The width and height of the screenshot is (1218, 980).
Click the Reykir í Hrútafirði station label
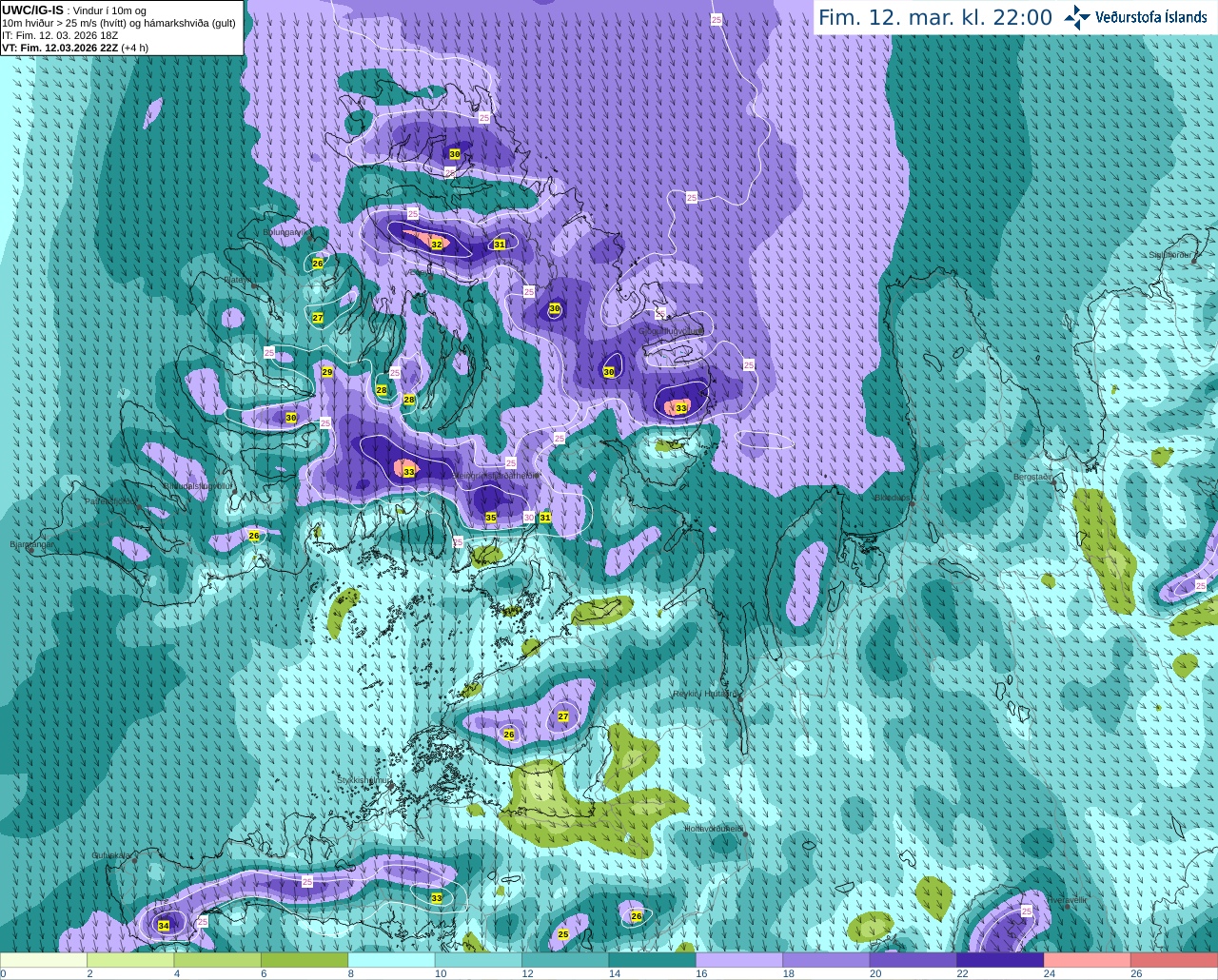[705, 694]
